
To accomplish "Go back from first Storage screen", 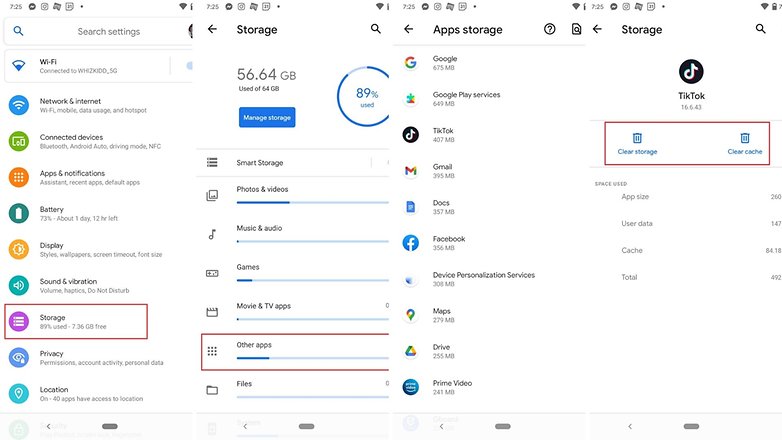I will (x=212, y=29).
